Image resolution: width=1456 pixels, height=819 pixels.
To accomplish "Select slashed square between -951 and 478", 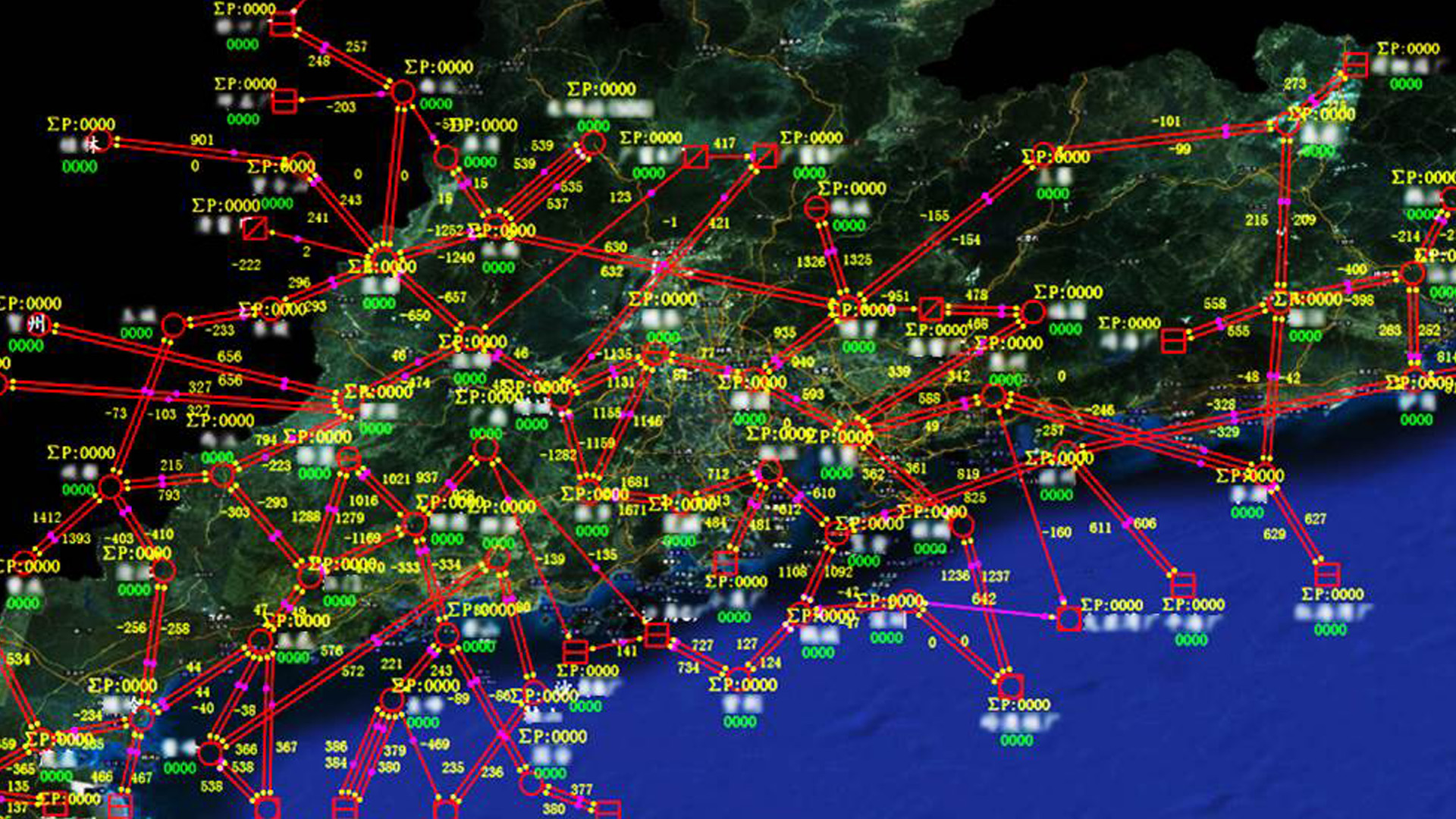I will [x=930, y=309].
